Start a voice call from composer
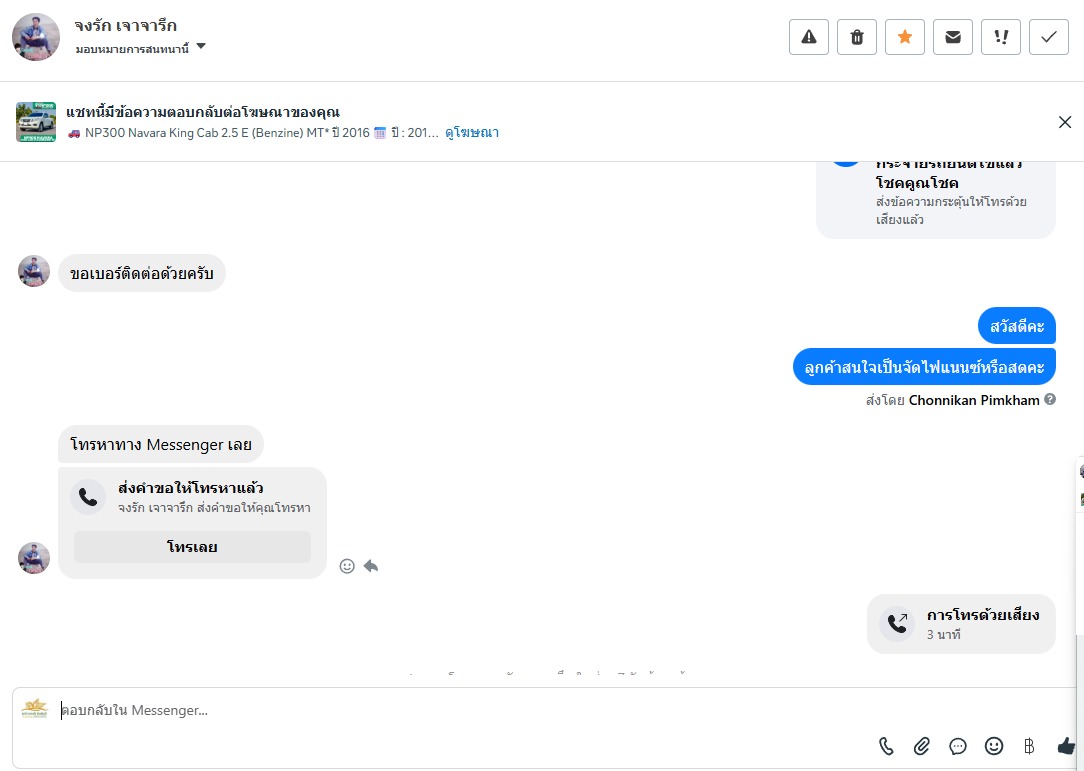 point(886,746)
